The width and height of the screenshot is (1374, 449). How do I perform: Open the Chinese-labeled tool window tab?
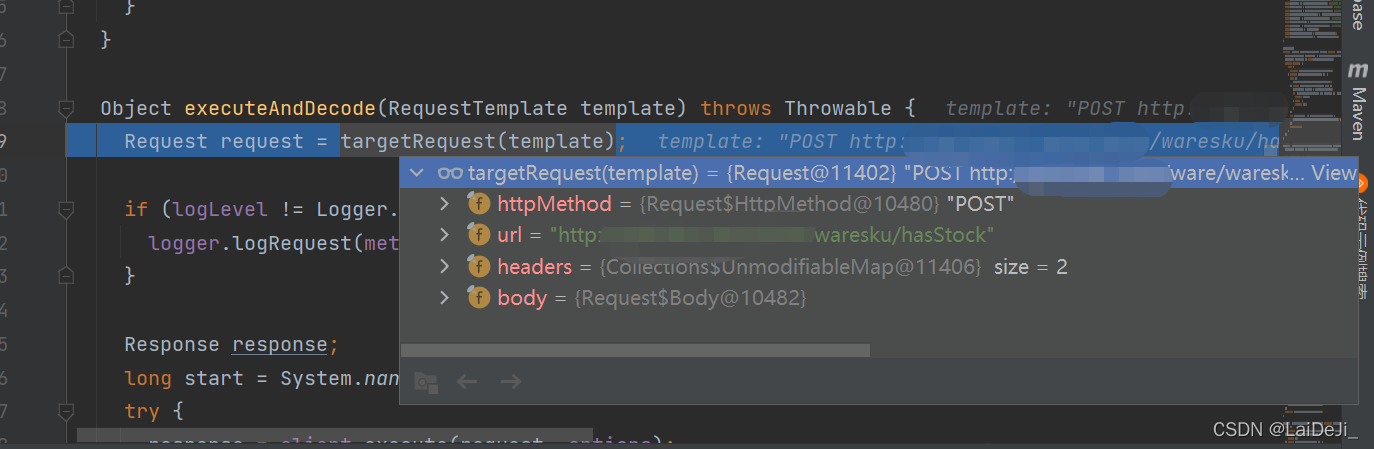(x=1361, y=250)
